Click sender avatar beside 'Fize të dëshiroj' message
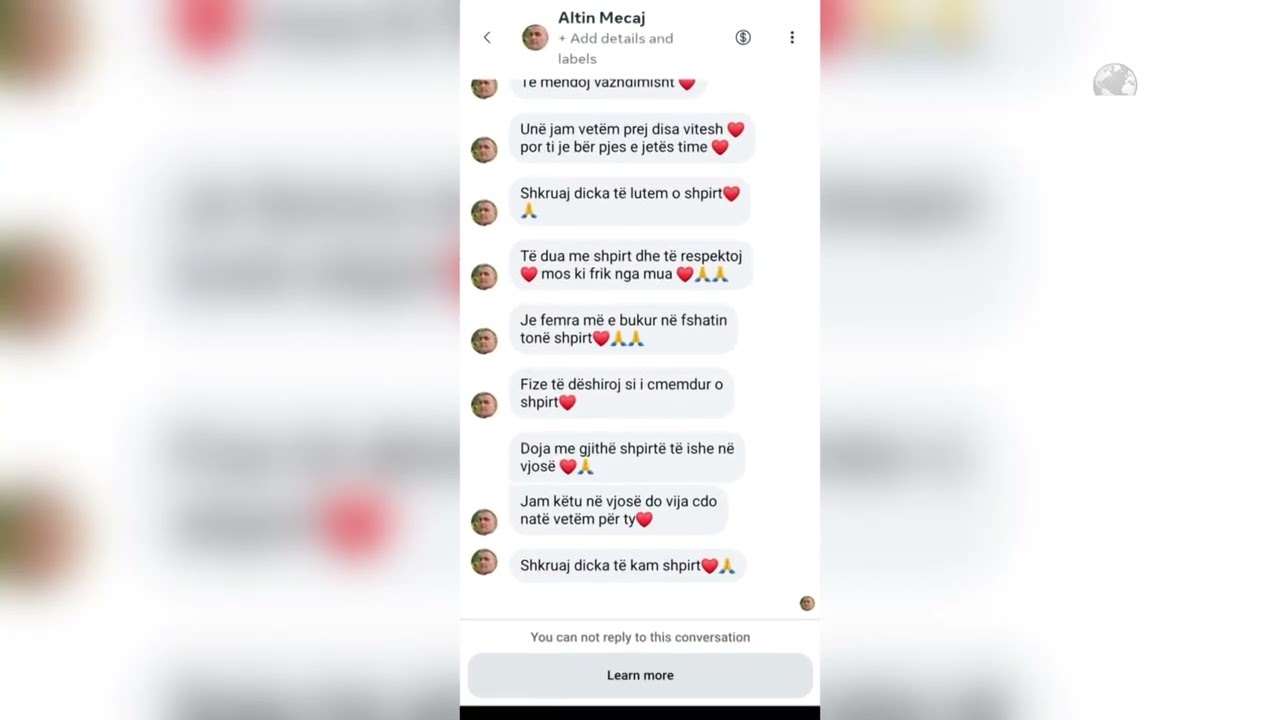 point(484,404)
